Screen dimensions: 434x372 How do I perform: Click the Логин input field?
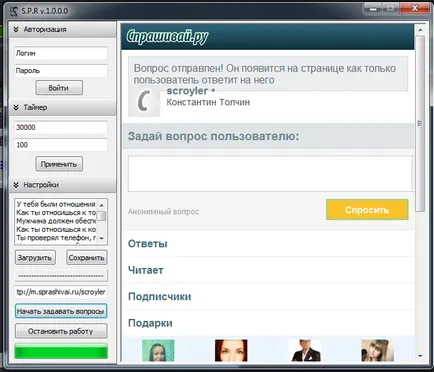coord(61,53)
